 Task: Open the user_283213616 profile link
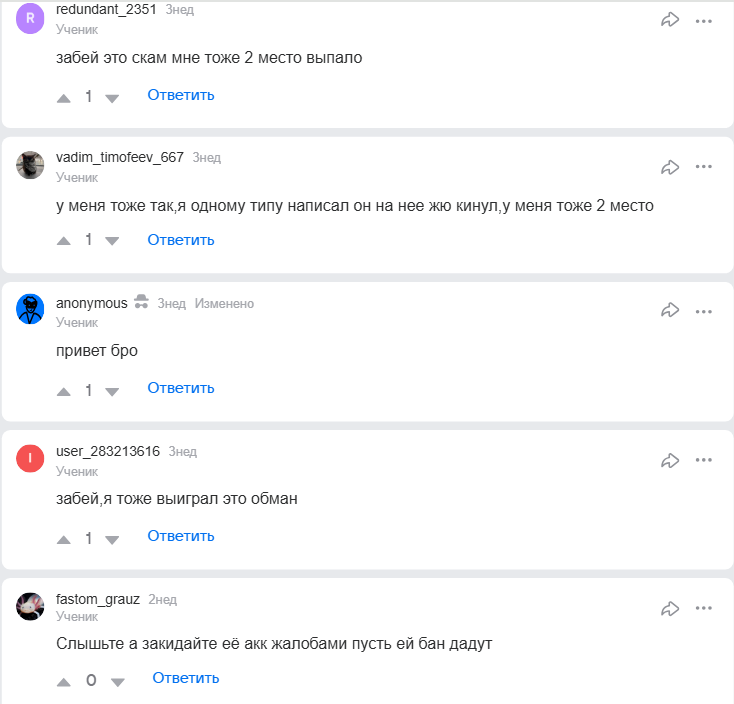tap(108, 451)
